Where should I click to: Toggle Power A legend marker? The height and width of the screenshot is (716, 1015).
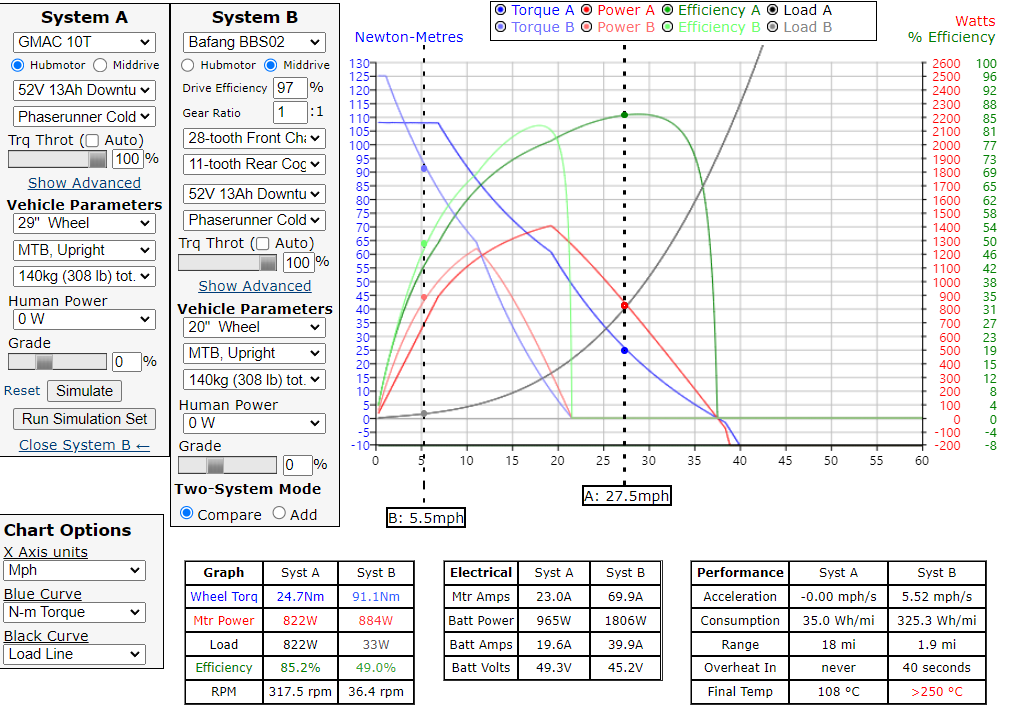coord(586,10)
